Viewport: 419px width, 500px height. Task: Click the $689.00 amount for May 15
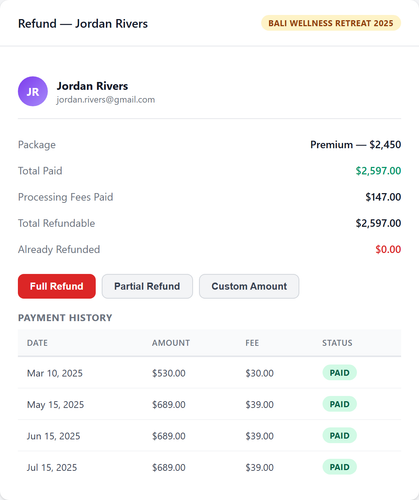coord(169,405)
